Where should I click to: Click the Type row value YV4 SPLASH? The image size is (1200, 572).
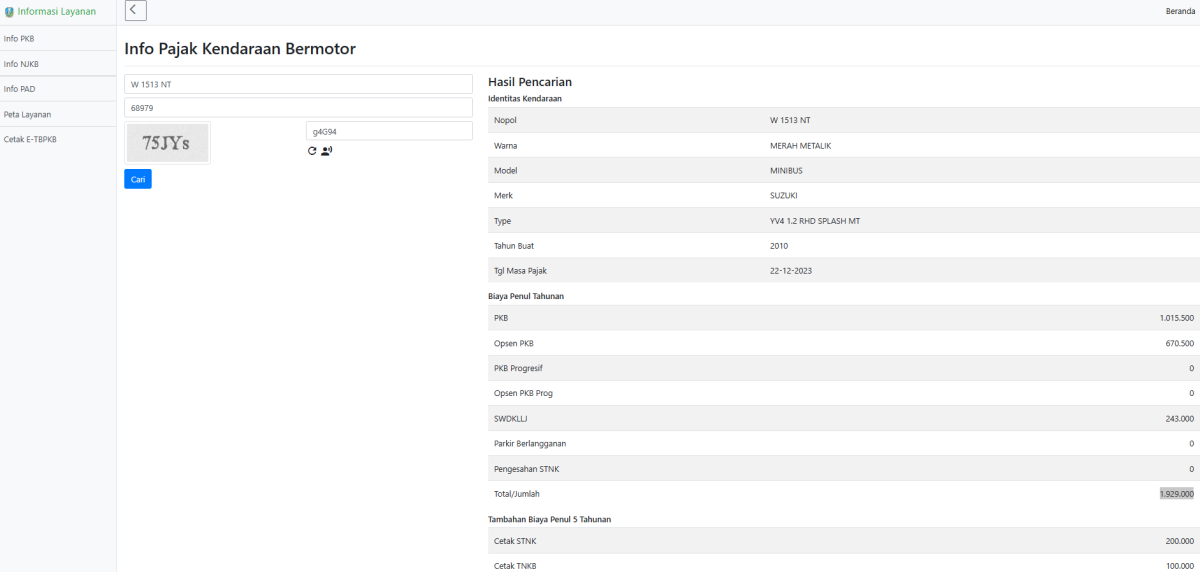[x=814, y=221]
